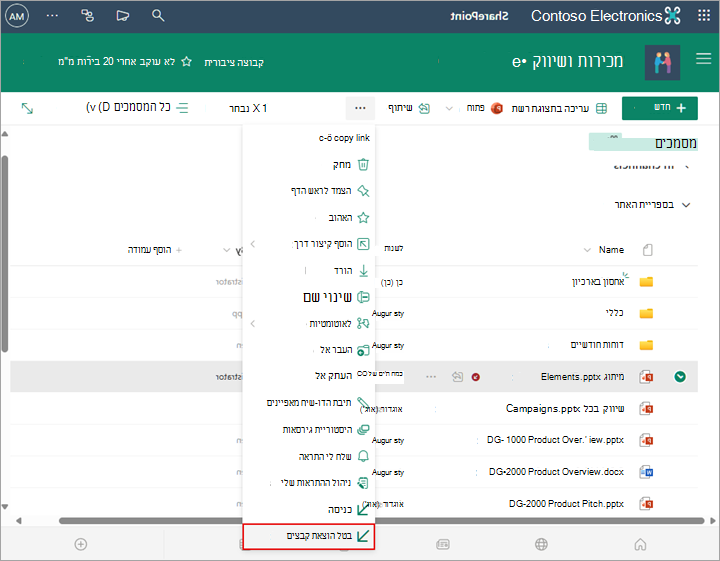The image size is (720, 561).
Task: Select Discard check out (בטל הוצאת קבצים)
Action: tap(309, 536)
